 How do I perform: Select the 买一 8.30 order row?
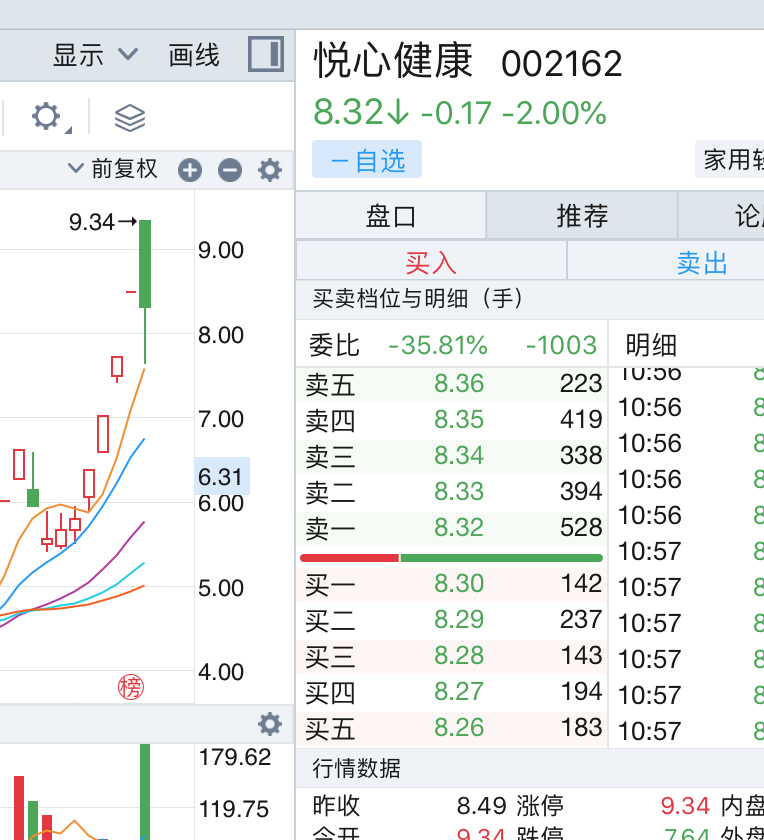click(453, 583)
